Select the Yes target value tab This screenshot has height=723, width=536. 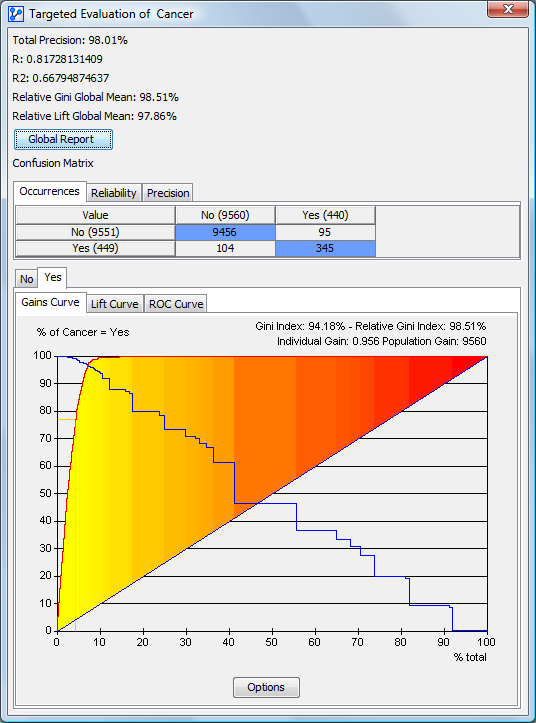click(x=53, y=278)
